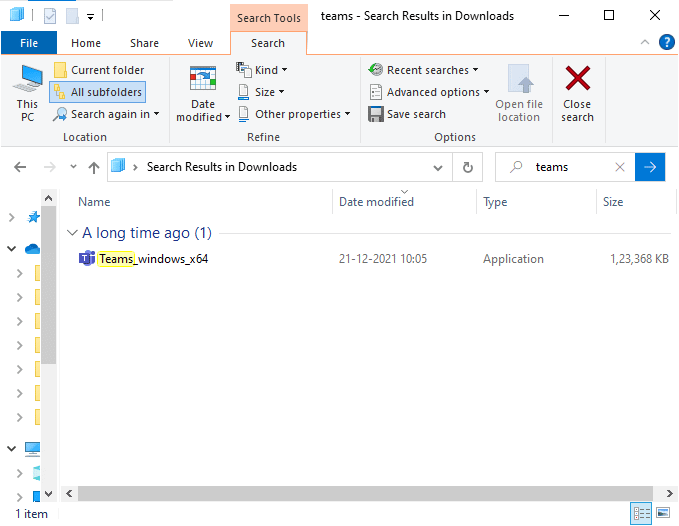This screenshot has height=526, width=679.
Task: Switch to the Share ribbon tab
Action: click(x=144, y=43)
